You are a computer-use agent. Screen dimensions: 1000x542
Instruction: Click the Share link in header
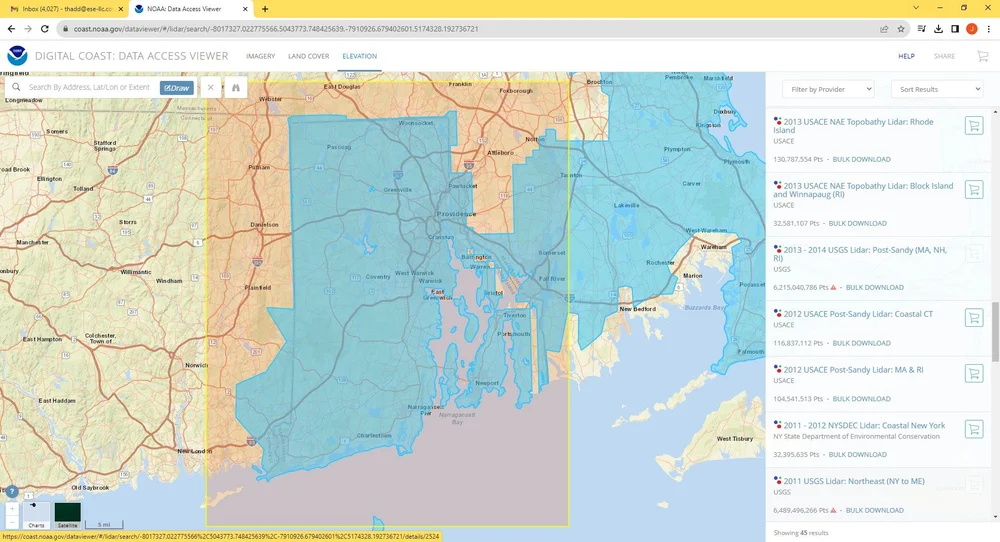tap(945, 56)
